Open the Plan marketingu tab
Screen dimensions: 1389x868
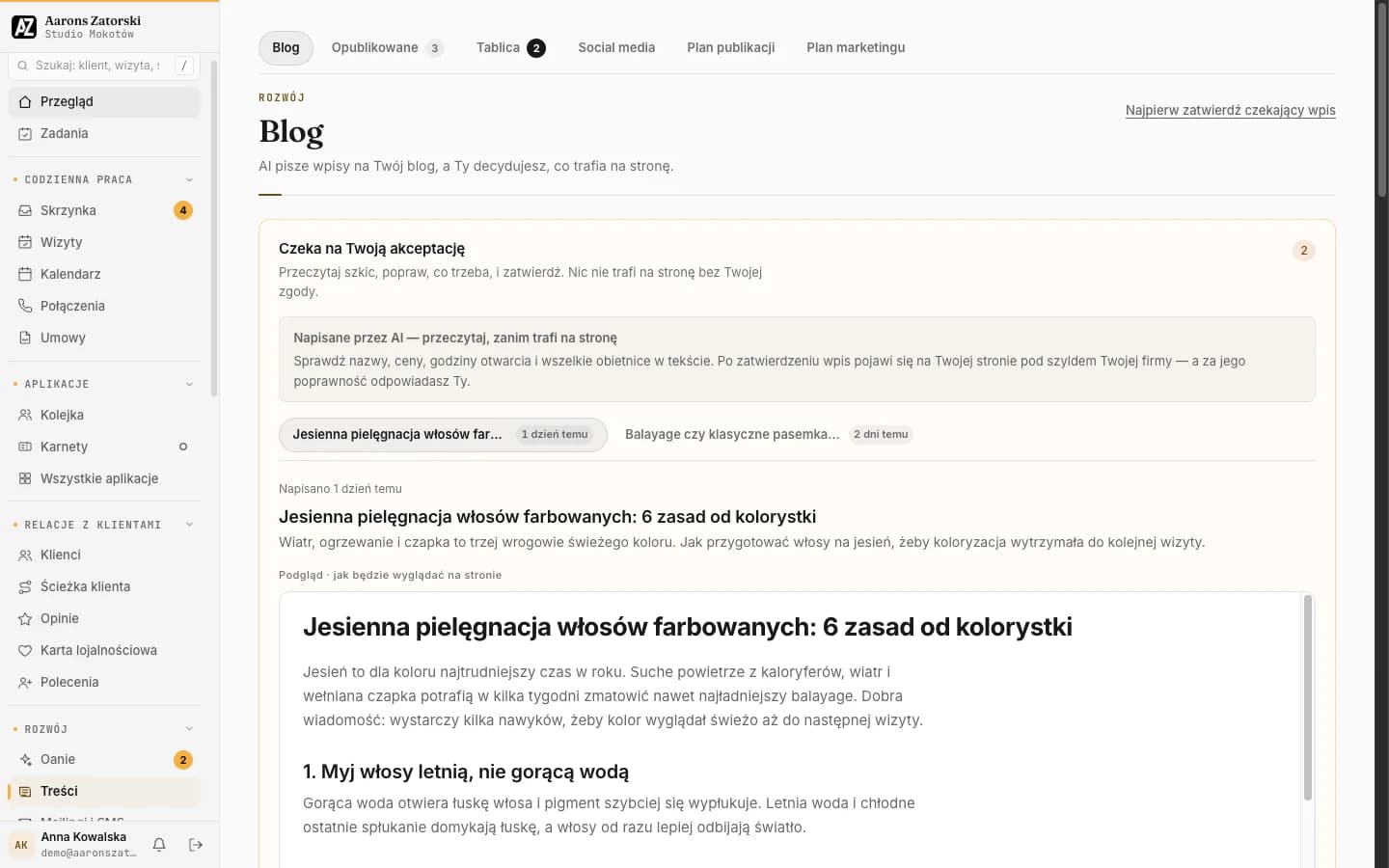pyautogui.click(x=856, y=47)
